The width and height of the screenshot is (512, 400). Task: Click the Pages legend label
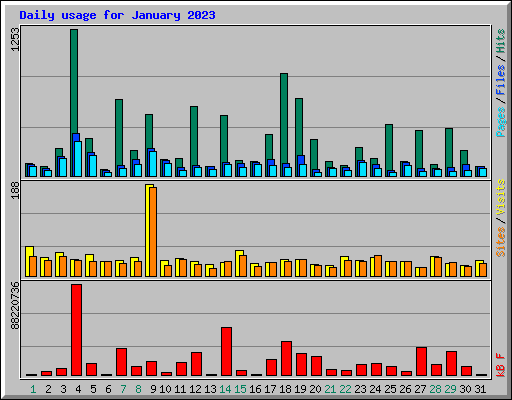pyautogui.click(x=500, y=122)
